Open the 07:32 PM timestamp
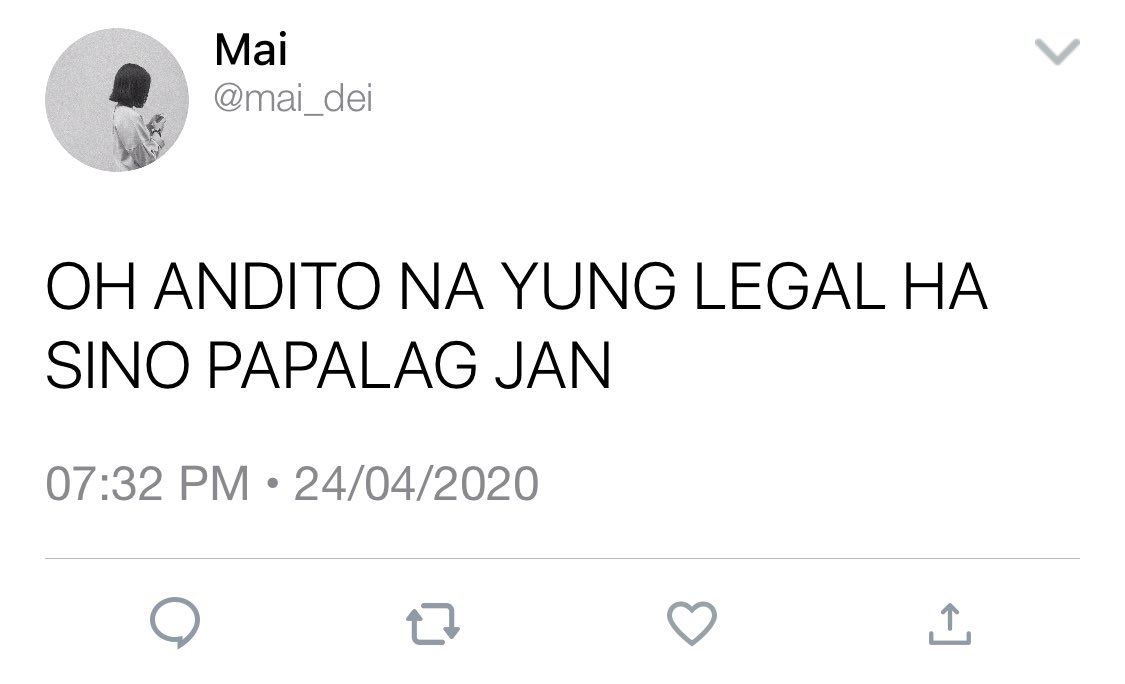This screenshot has height=684, width=1125. pyautogui.click(x=147, y=483)
